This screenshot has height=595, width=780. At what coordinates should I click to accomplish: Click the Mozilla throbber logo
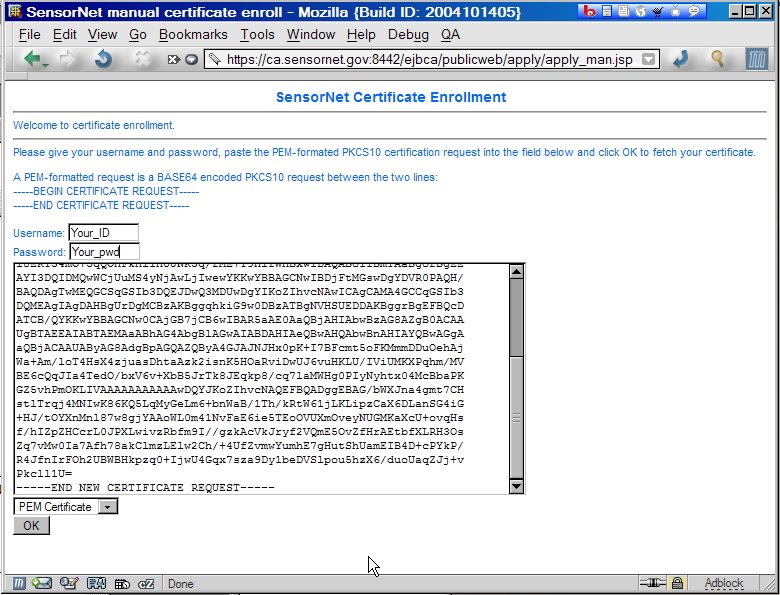[757, 59]
